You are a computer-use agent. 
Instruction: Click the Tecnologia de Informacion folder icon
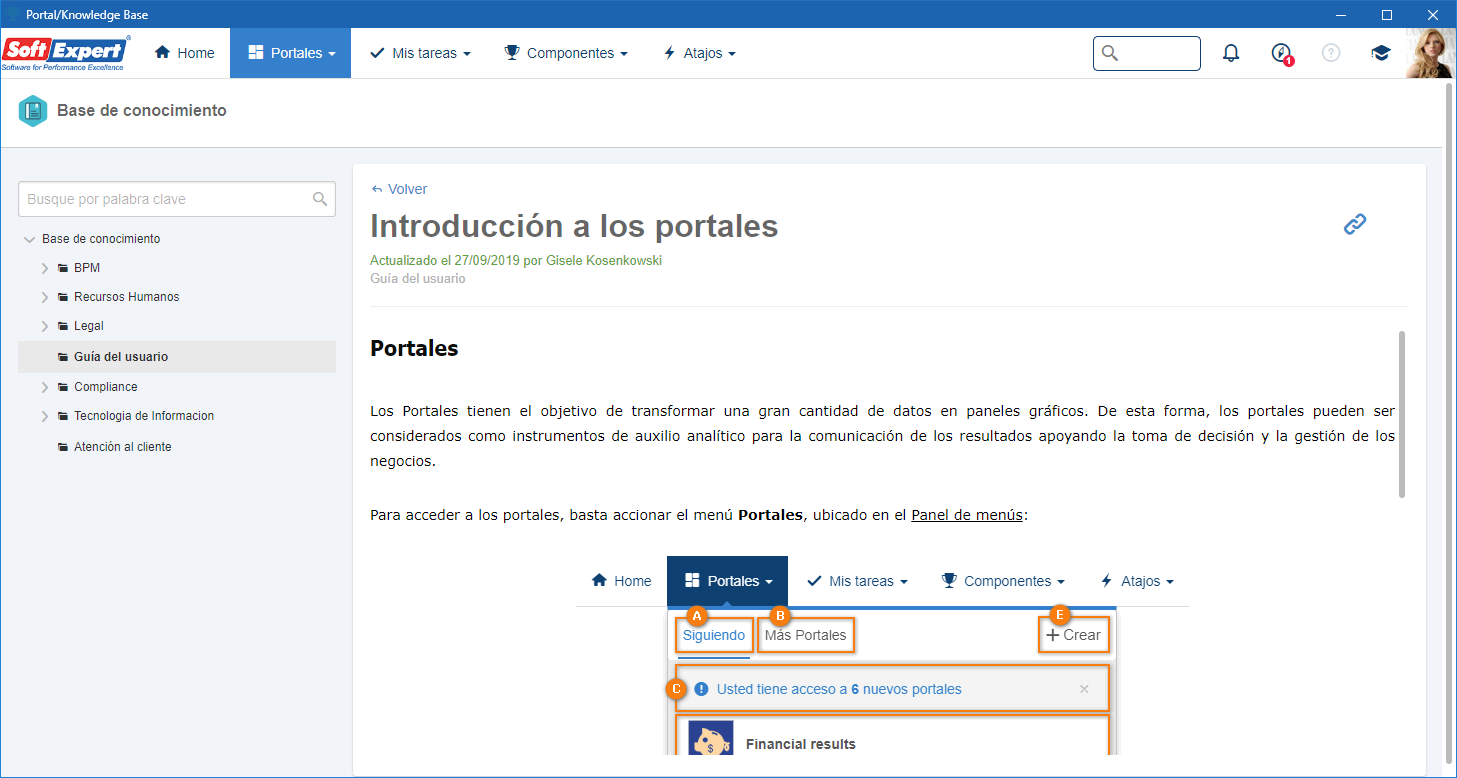click(63, 416)
